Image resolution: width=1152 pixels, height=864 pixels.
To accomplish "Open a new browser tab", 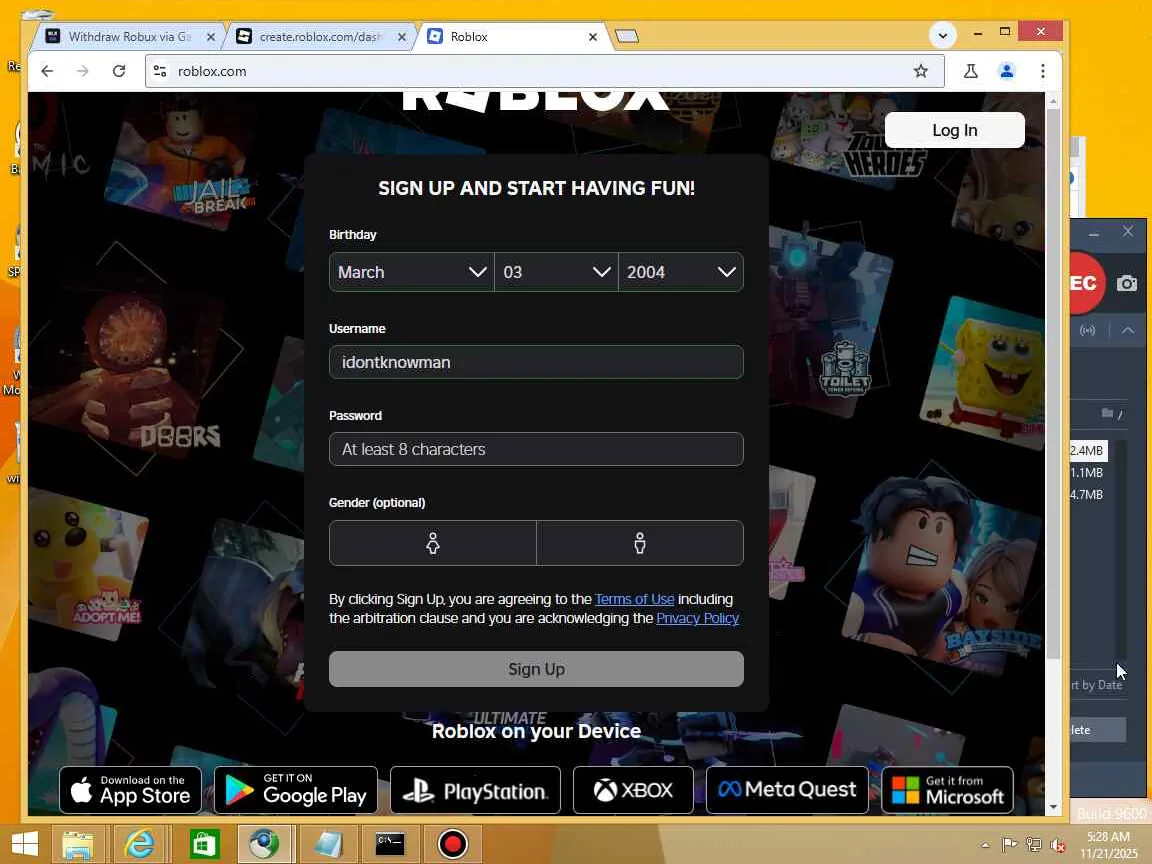I will click(627, 36).
